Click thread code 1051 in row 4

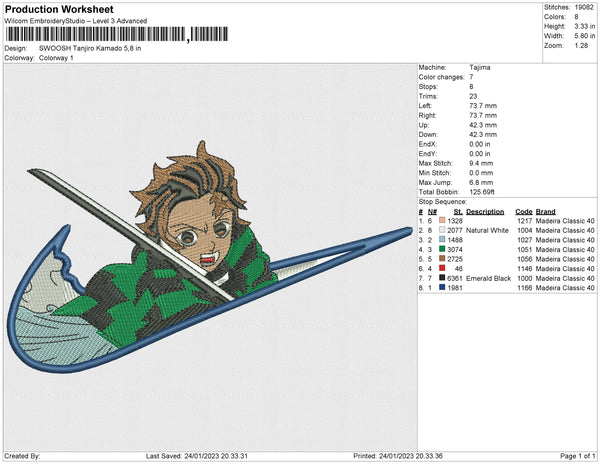525,249
